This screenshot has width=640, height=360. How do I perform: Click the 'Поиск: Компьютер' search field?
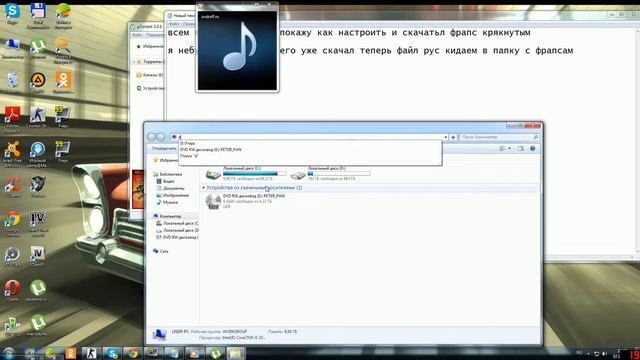[499, 137]
